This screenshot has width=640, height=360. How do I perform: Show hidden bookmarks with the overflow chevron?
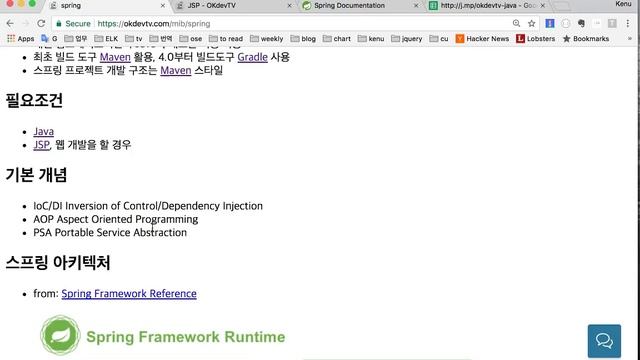[x=630, y=39]
